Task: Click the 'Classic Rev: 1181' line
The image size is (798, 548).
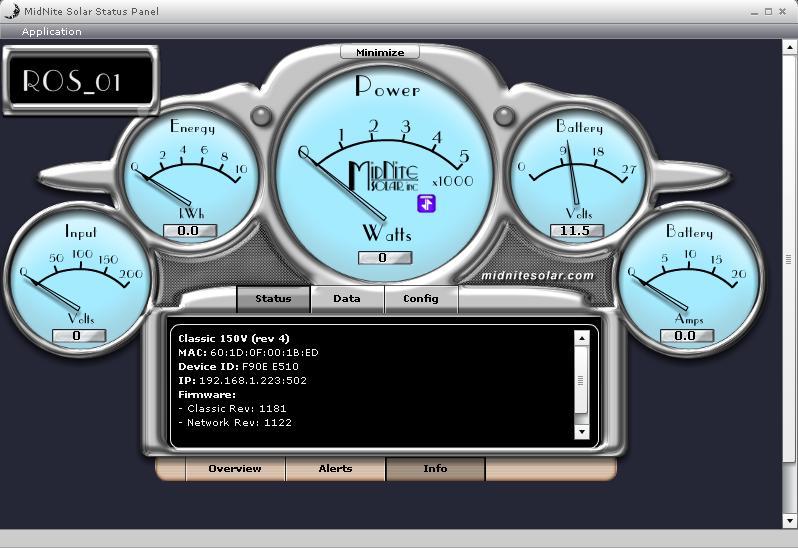Action: (x=233, y=409)
